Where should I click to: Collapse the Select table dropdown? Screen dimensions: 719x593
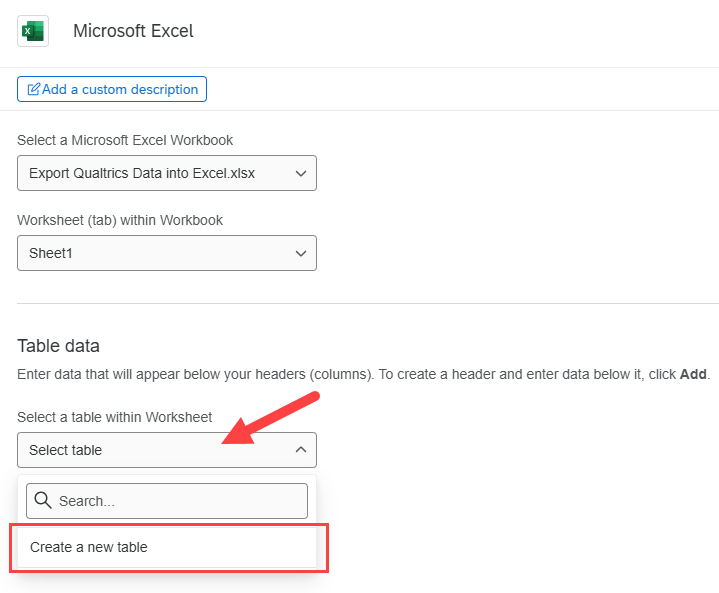point(167,450)
